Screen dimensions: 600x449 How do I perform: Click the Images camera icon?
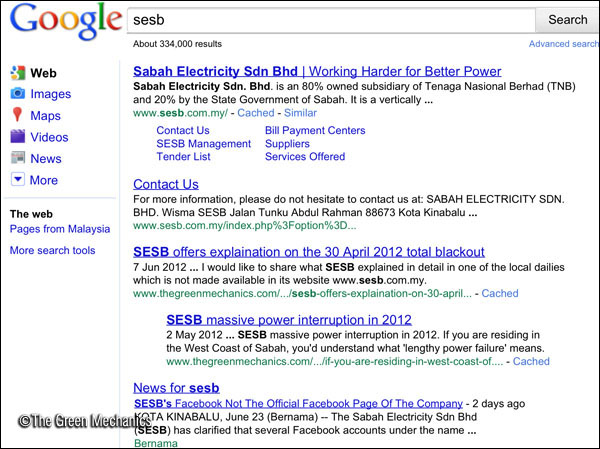click(x=18, y=93)
